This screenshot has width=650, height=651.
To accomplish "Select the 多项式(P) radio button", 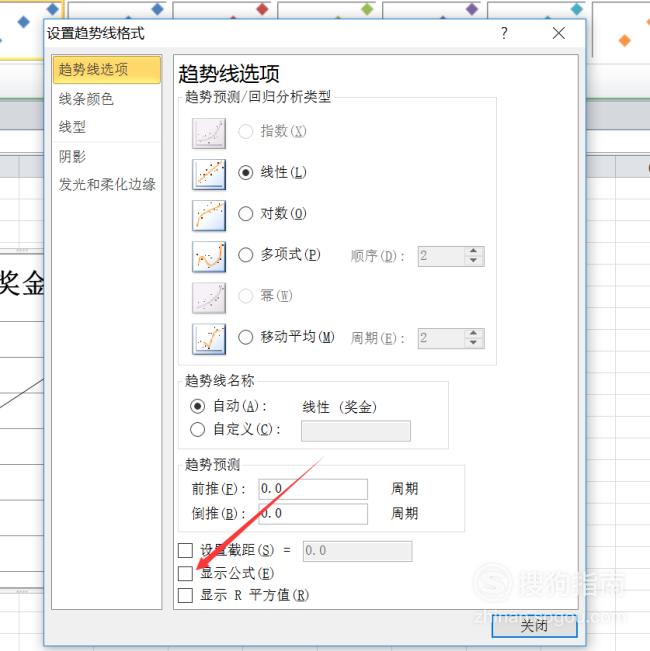I will click(x=245, y=255).
